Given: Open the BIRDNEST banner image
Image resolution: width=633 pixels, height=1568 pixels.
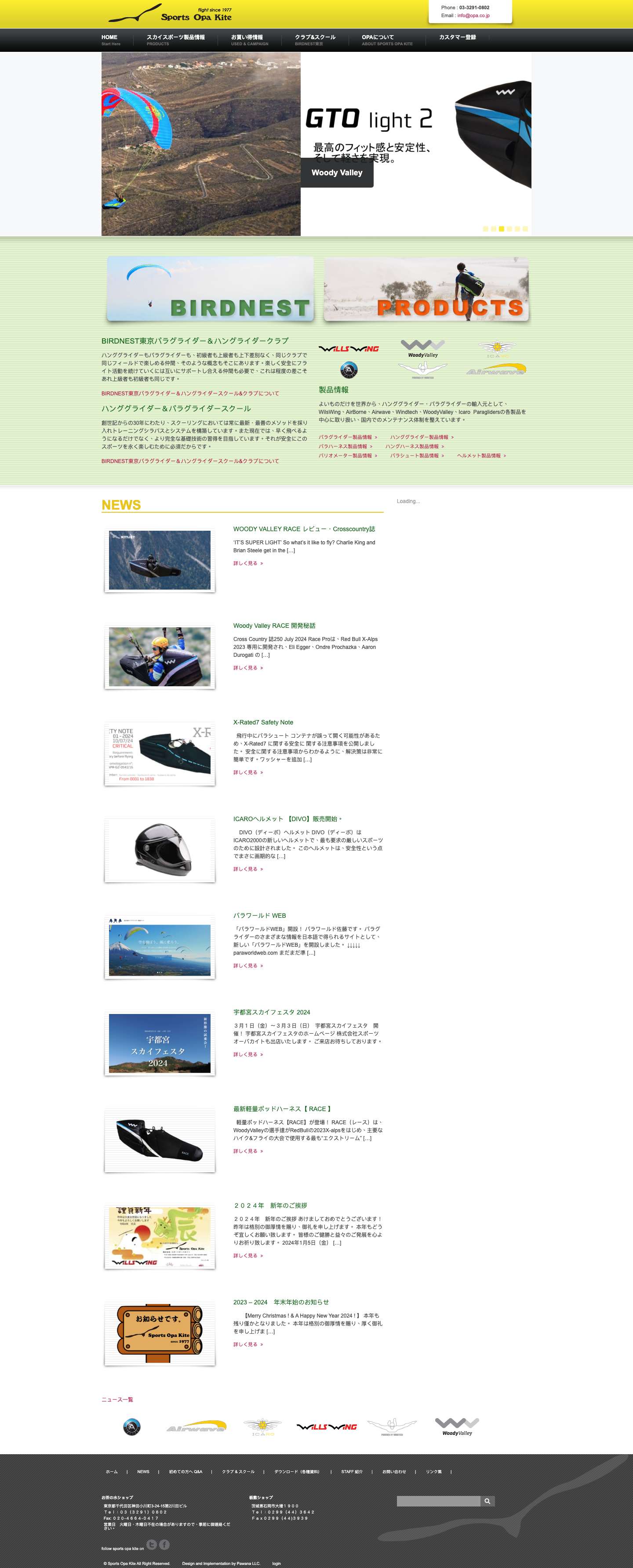Looking at the screenshot, I should pos(210,289).
